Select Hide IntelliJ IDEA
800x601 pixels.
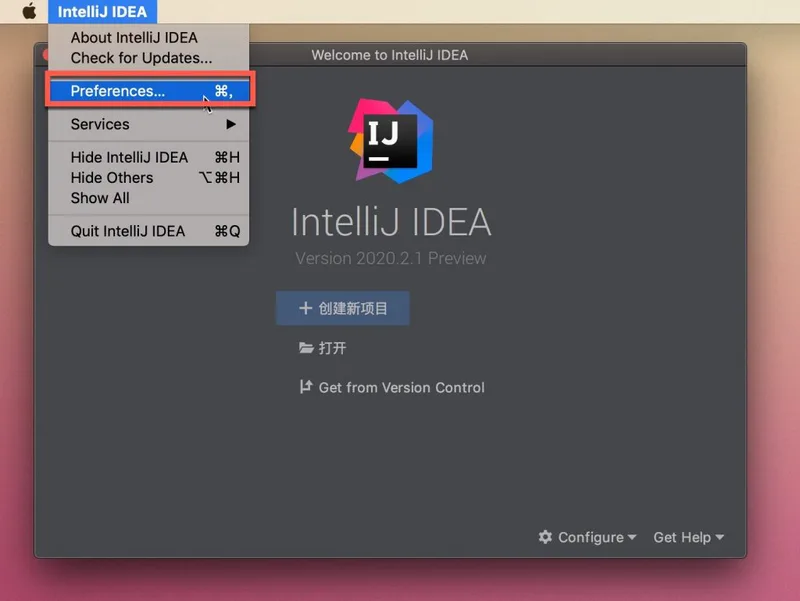click(x=129, y=157)
